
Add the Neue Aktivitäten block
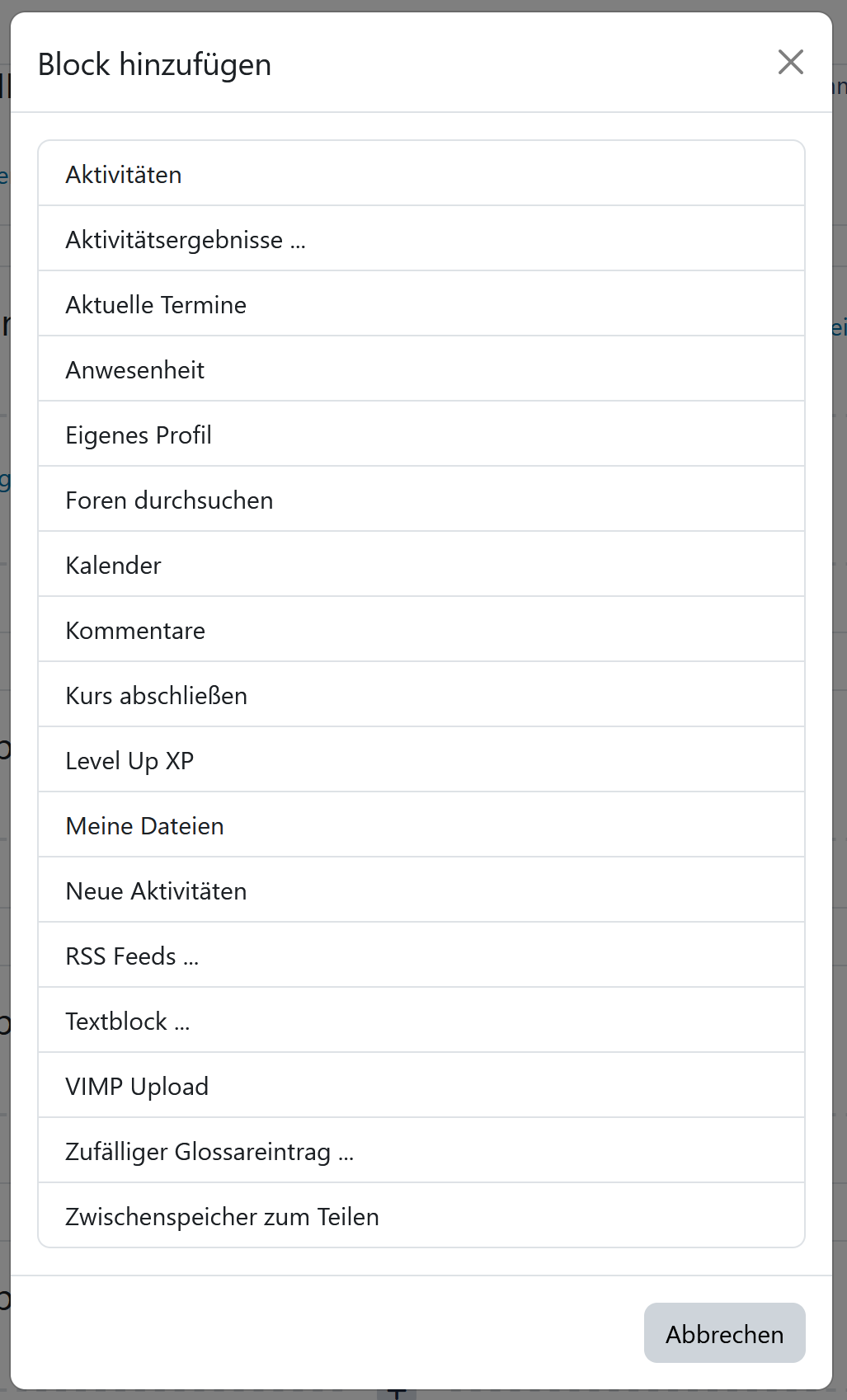coord(157,891)
